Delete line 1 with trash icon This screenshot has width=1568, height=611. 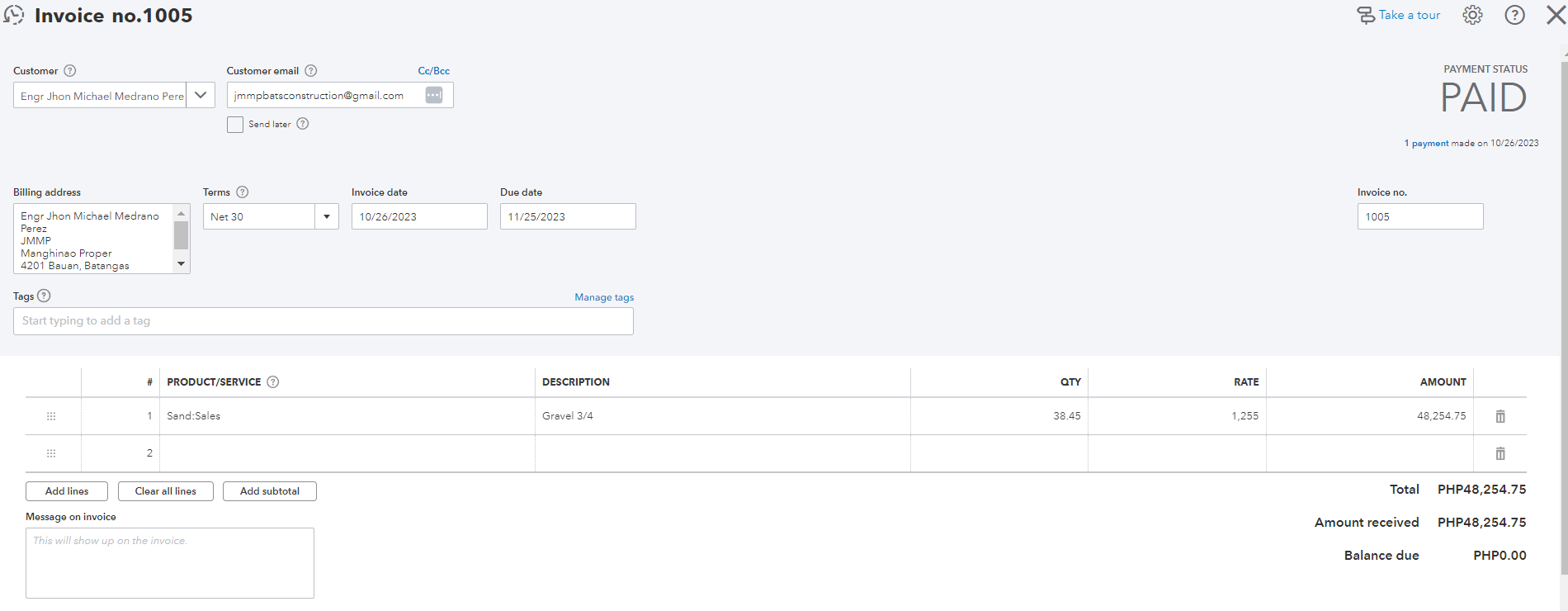pos(1500,416)
